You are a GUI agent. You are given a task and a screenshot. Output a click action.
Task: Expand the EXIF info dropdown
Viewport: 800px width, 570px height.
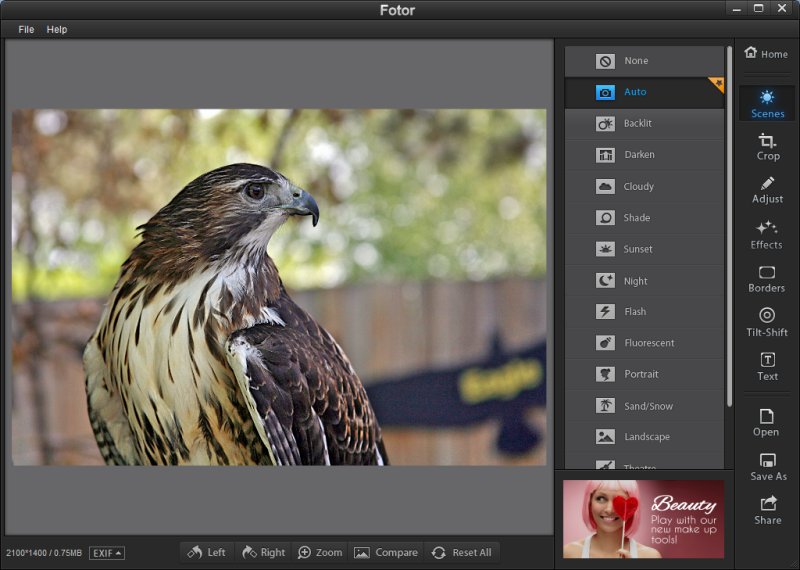(107, 553)
